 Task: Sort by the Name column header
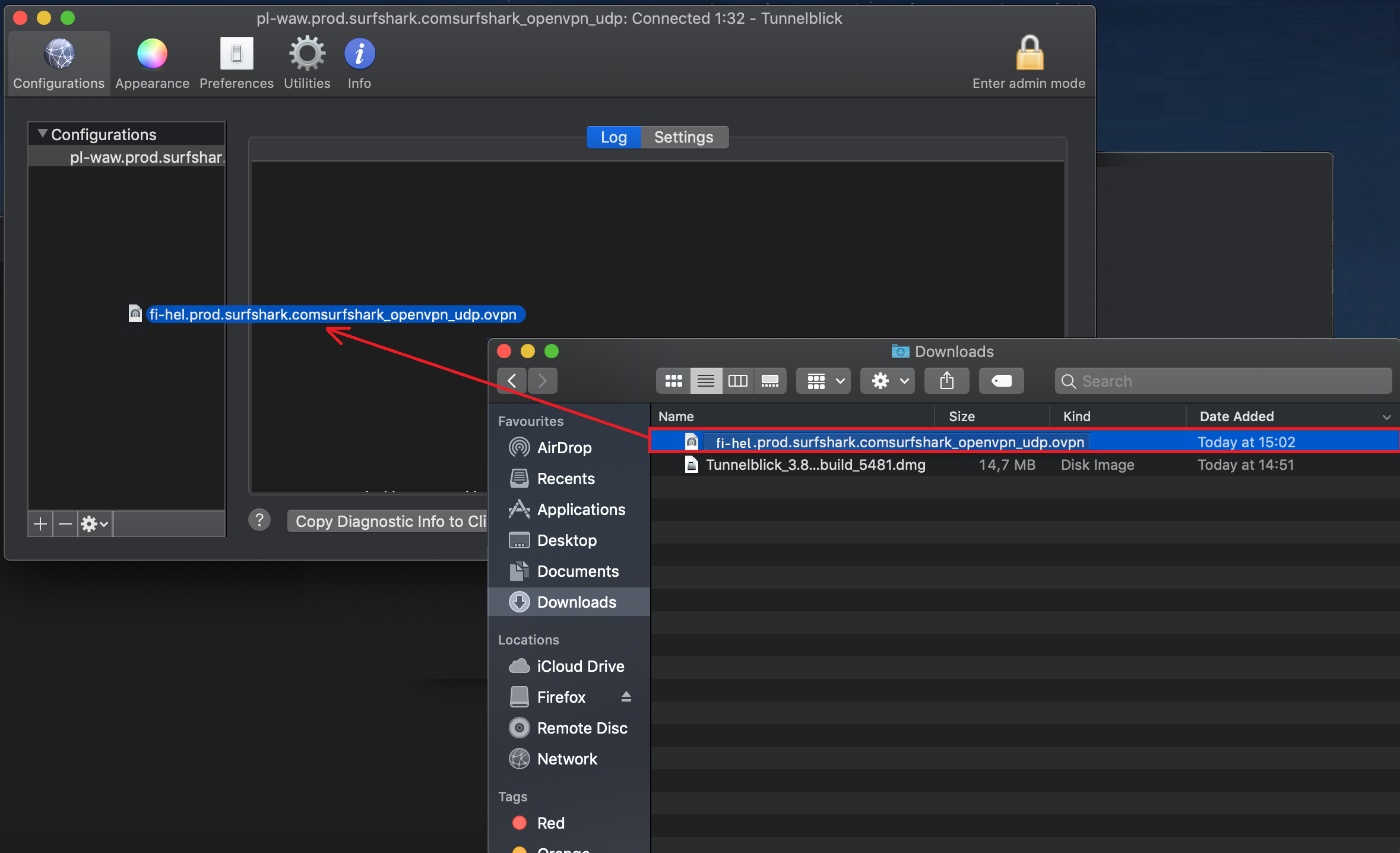pyautogui.click(x=793, y=416)
